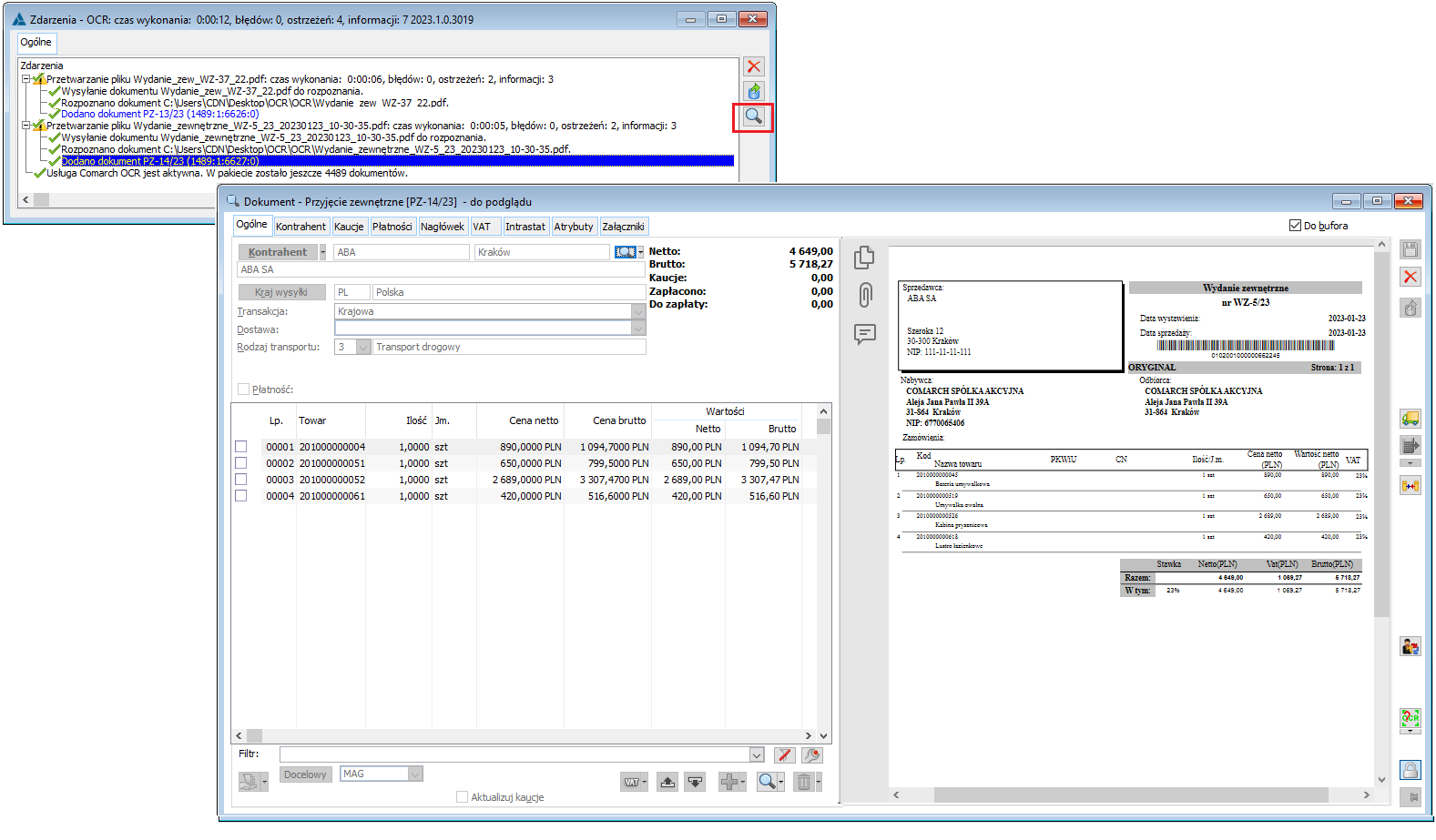This screenshot has width=1436, height=840.
Task: Collapse the WZ-37_22.pdf processing tree node
Action: [x=26, y=79]
